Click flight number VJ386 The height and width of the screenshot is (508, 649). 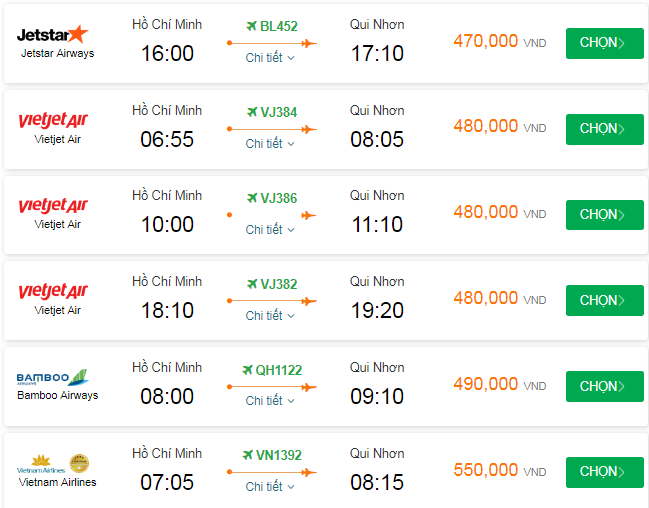[x=279, y=198]
